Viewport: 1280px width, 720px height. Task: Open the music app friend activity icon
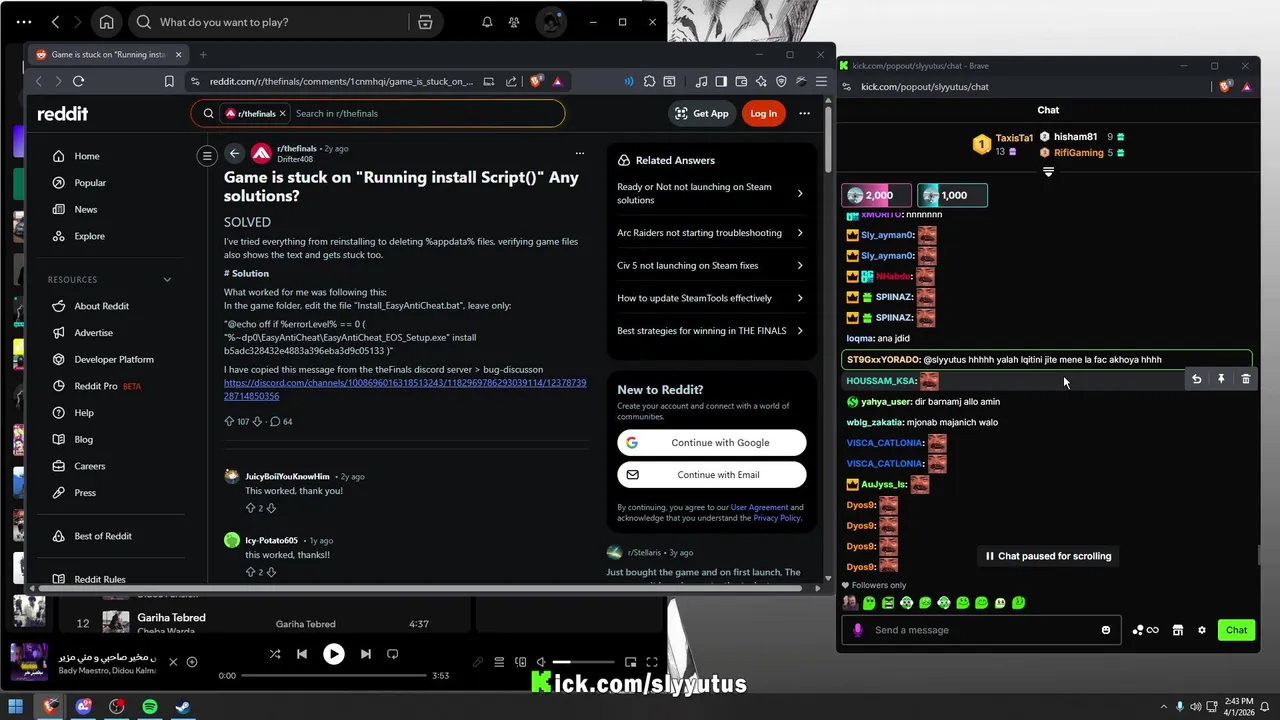(514, 22)
